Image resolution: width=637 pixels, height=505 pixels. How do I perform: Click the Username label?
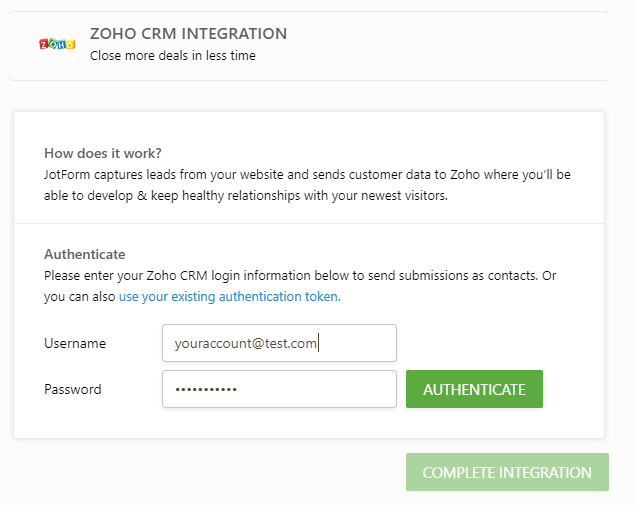(75, 343)
